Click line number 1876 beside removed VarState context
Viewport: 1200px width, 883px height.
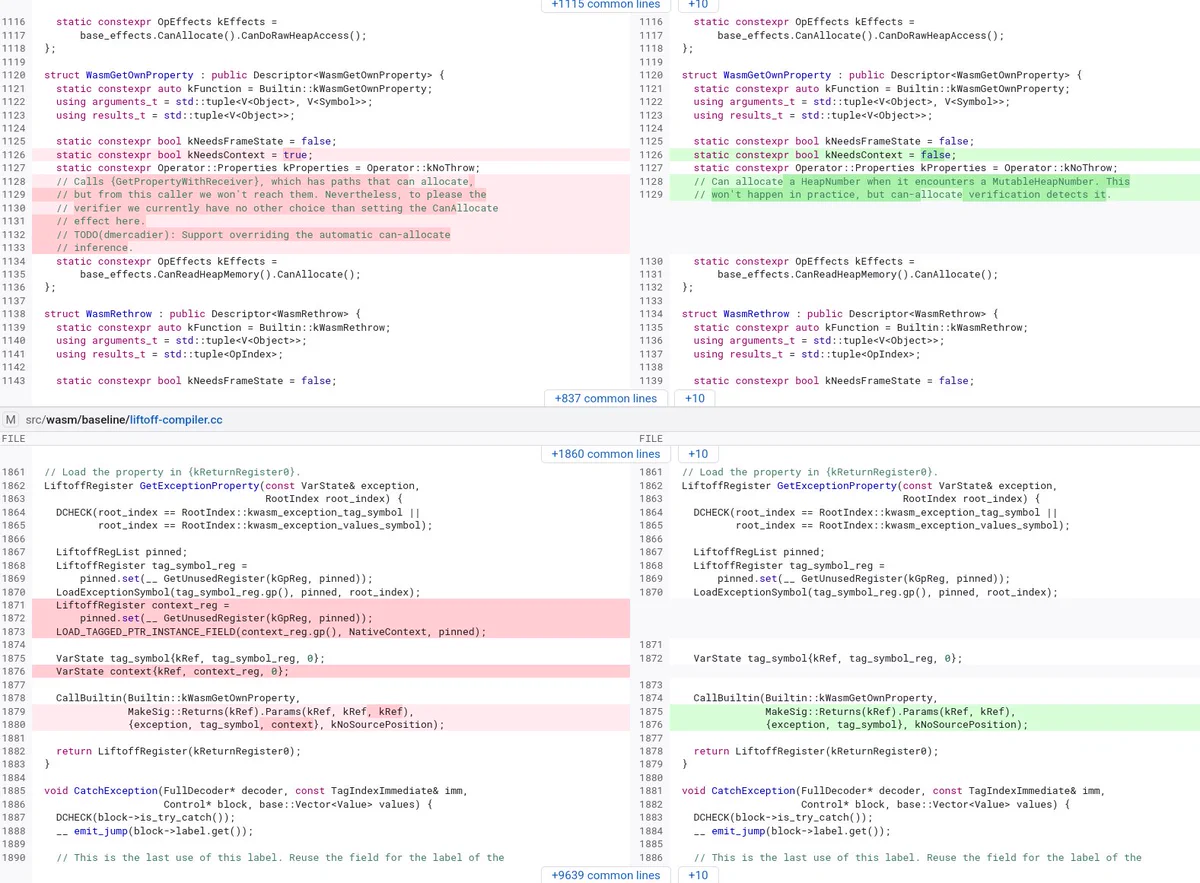click(14, 671)
